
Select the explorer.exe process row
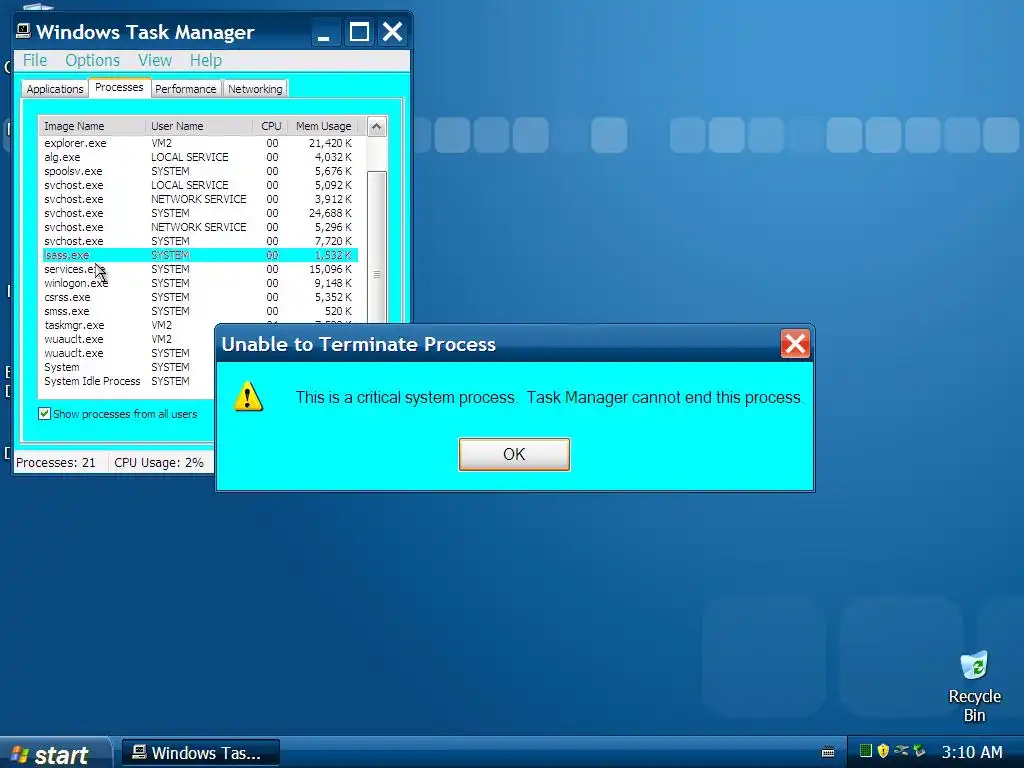point(199,143)
